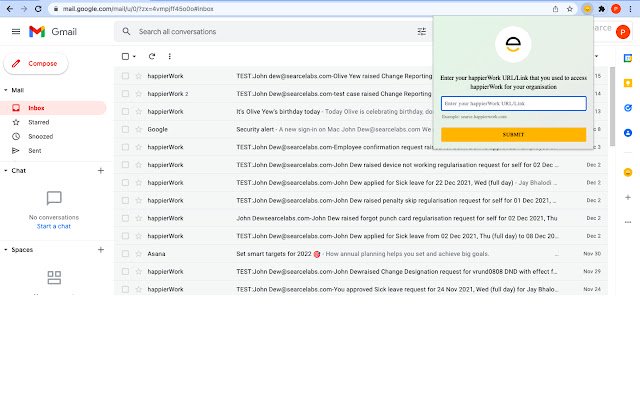Refresh the inbox list
The height and width of the screenshot is (400, 640).
click(x=152, y=56)
